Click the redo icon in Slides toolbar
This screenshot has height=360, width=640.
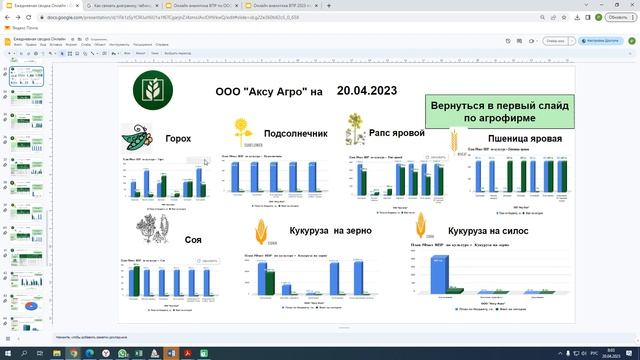(x=29, y=53)
